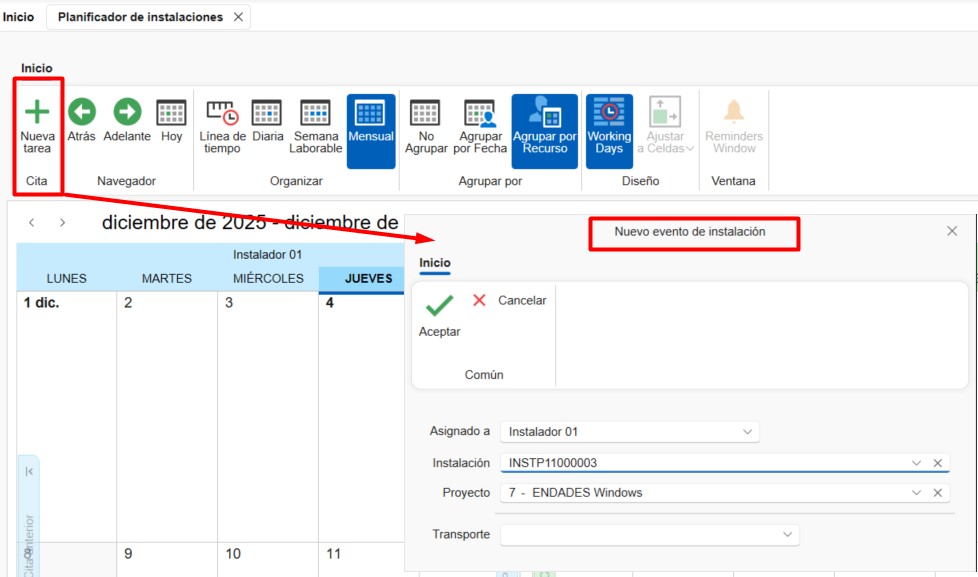Switch to the Planificador de instalaciones tab
978x577 pixels.
click(140, 17)
